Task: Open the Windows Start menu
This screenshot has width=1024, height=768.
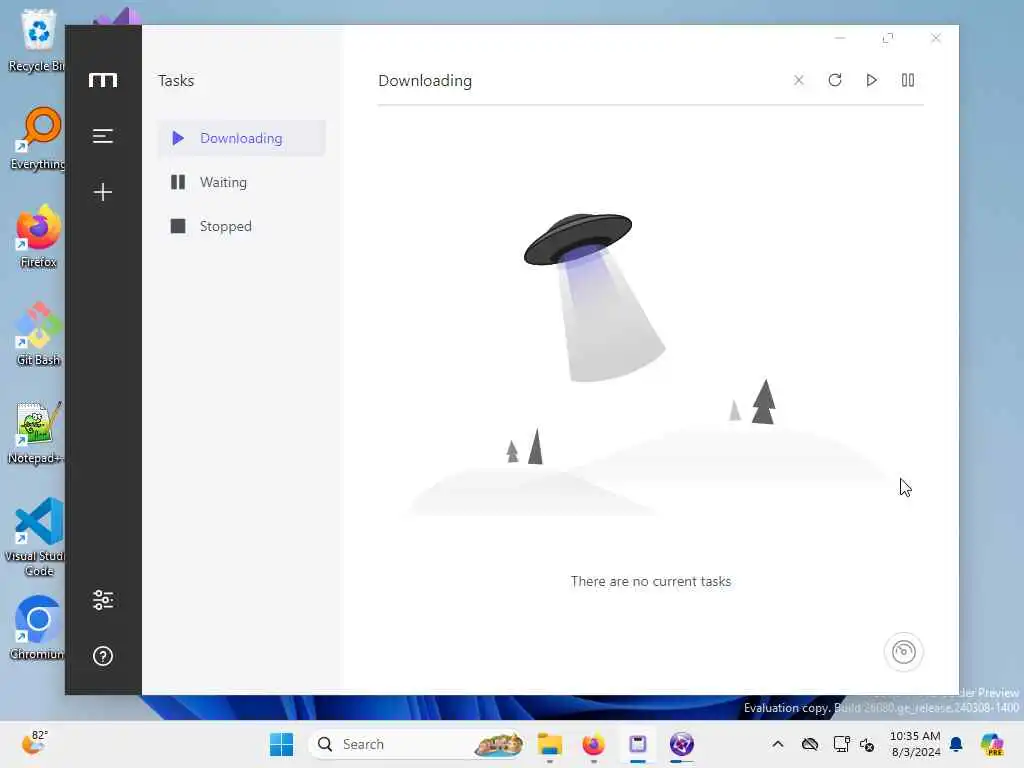Action: coord(281,744)
